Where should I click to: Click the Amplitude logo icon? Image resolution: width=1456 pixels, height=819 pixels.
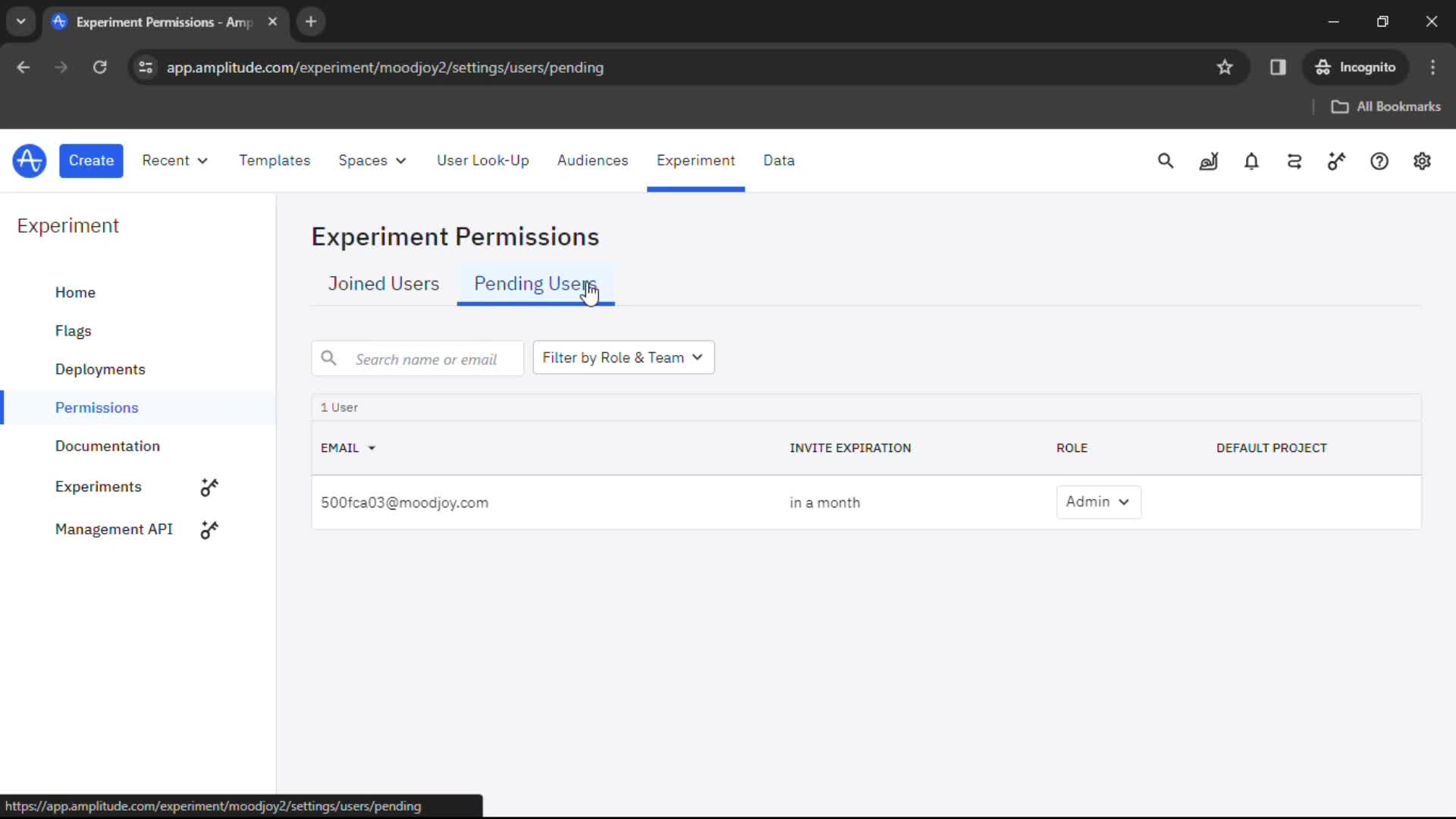(x=29, y=161)
